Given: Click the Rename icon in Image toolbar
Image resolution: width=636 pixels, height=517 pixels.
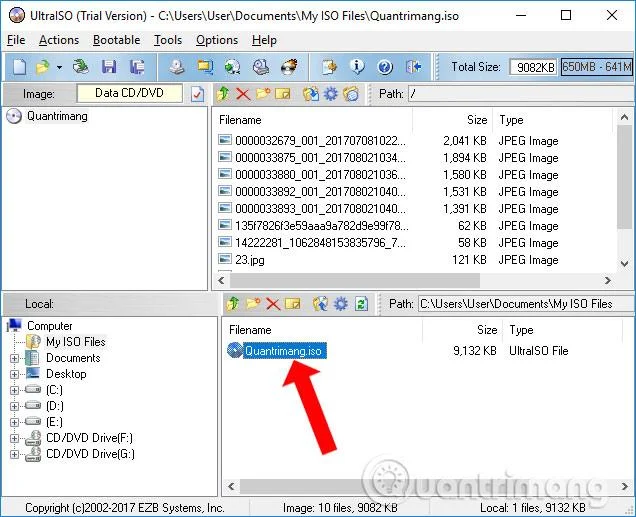Looking at the screenshot, I should click(x=283, y=94).
